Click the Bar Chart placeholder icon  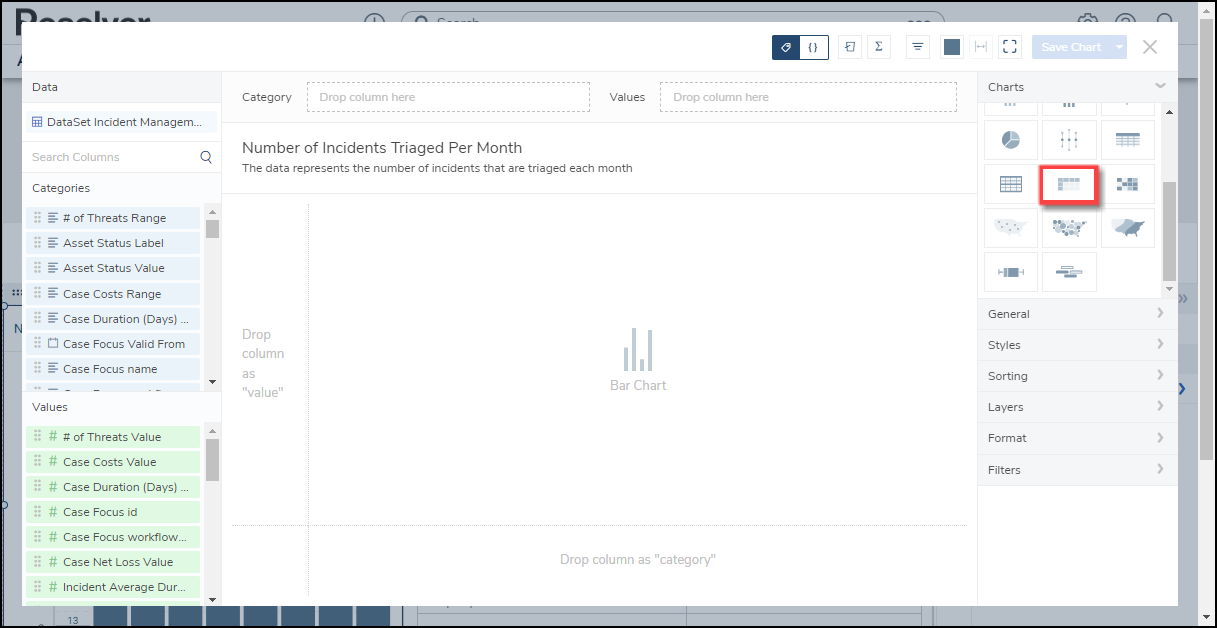tap(638, 349)
